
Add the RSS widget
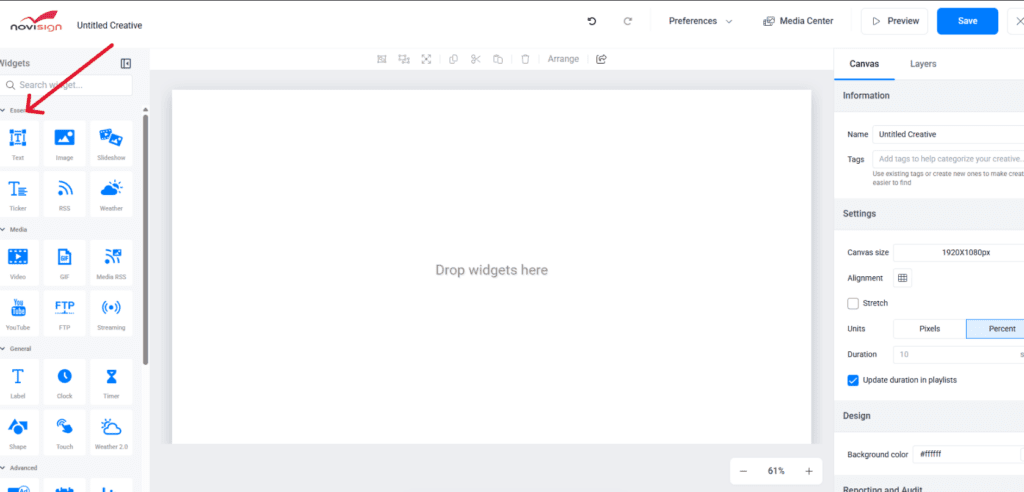pyautogui.click(x=65, y=194)
